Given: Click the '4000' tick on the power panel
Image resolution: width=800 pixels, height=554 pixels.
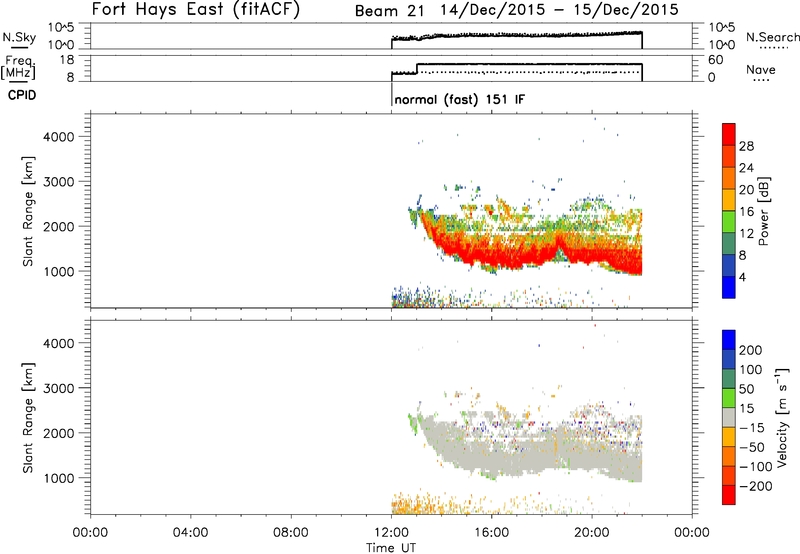Looking at the screenshot, I should [x=59, y=137].
